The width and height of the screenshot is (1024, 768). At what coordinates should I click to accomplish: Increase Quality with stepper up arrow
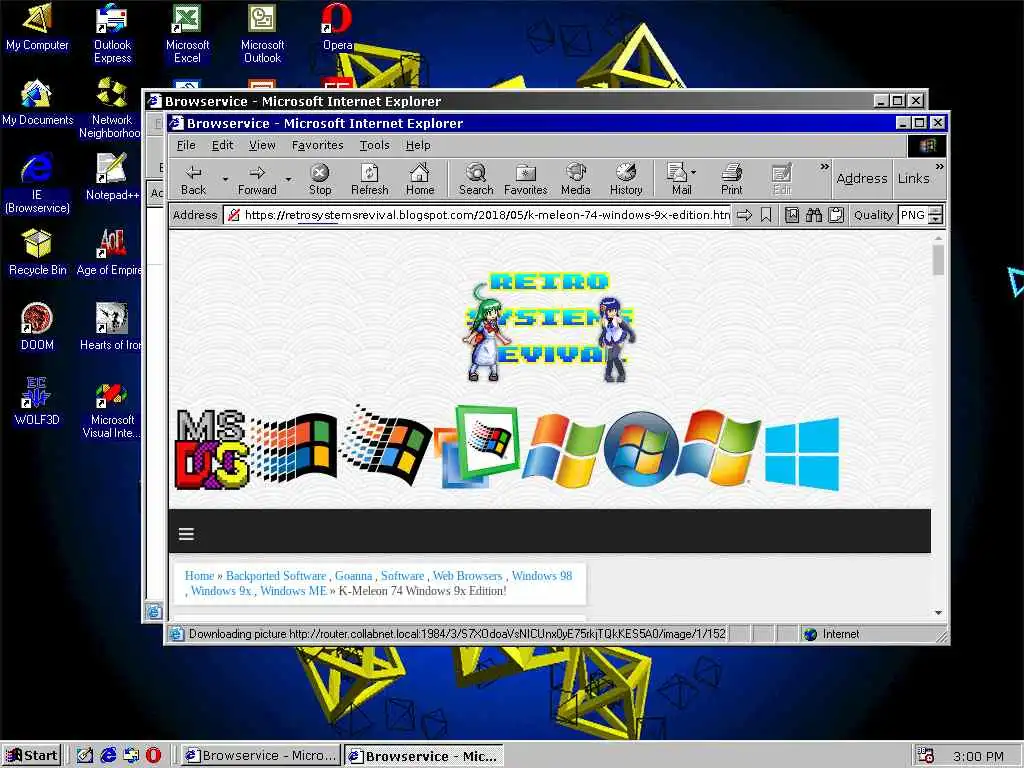(935, 210)
